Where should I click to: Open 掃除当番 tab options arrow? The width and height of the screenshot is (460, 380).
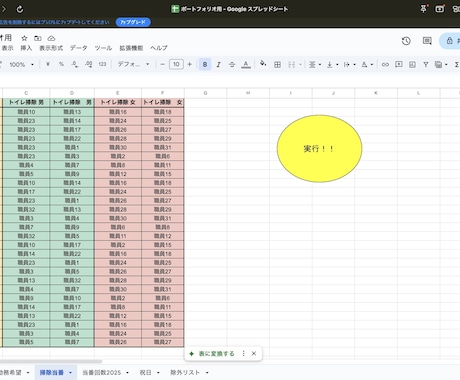click(70, 373)
